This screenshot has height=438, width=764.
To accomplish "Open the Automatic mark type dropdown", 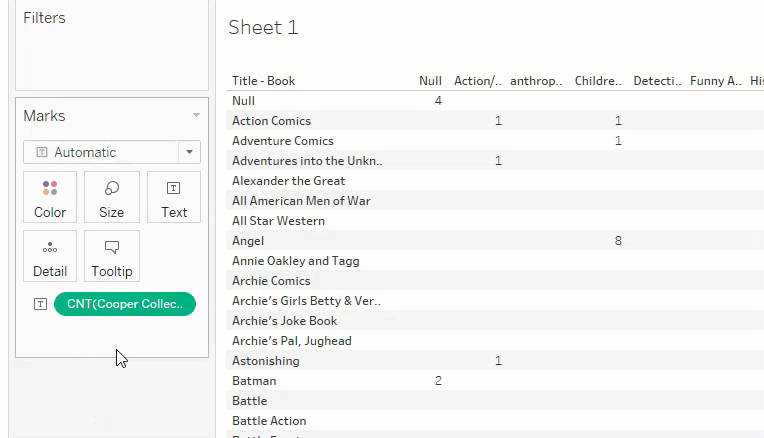I will pyautogui.click(x=112, y=152).
